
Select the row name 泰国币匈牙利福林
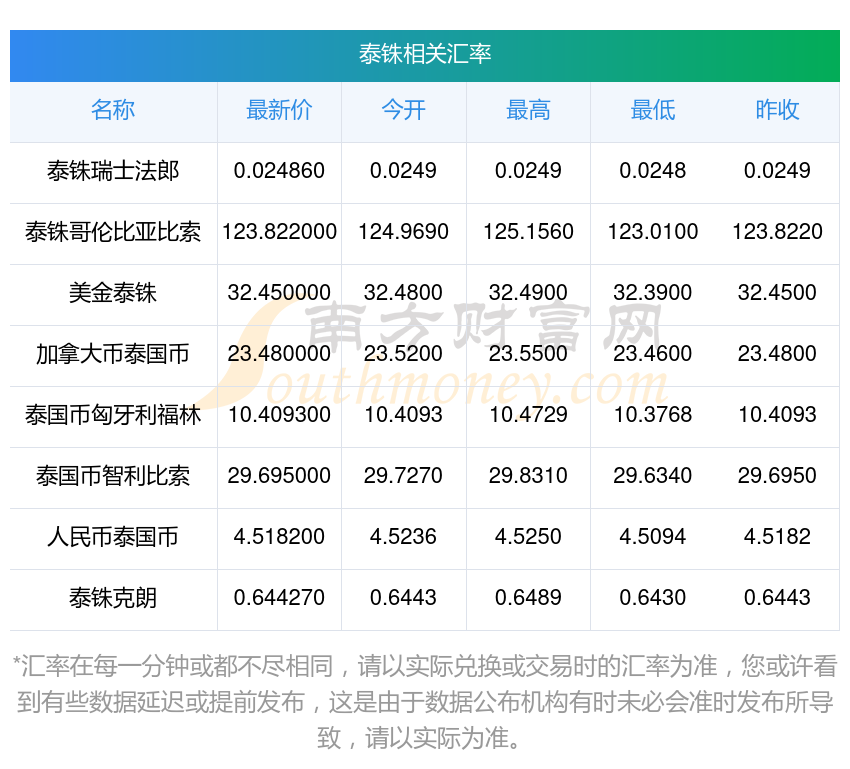pos(113,415)
